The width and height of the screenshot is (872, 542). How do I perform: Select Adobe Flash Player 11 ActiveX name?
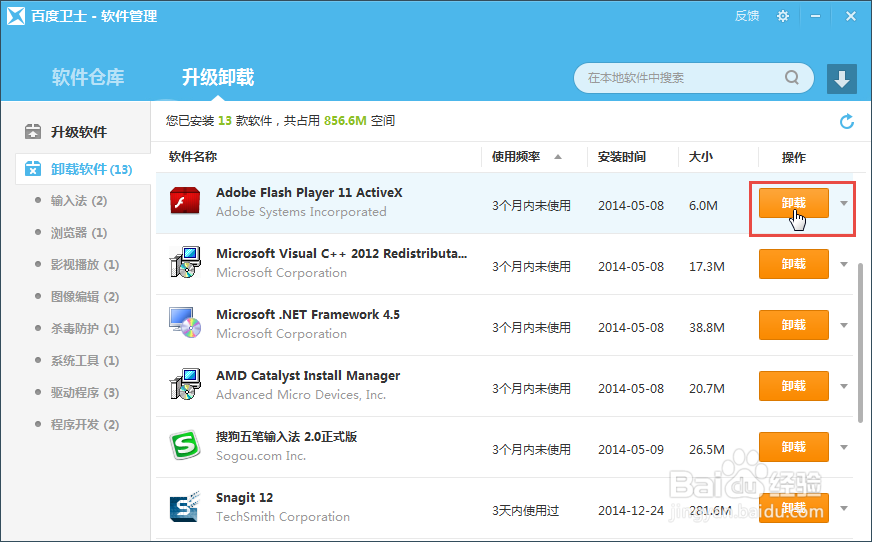pos(309,193)
